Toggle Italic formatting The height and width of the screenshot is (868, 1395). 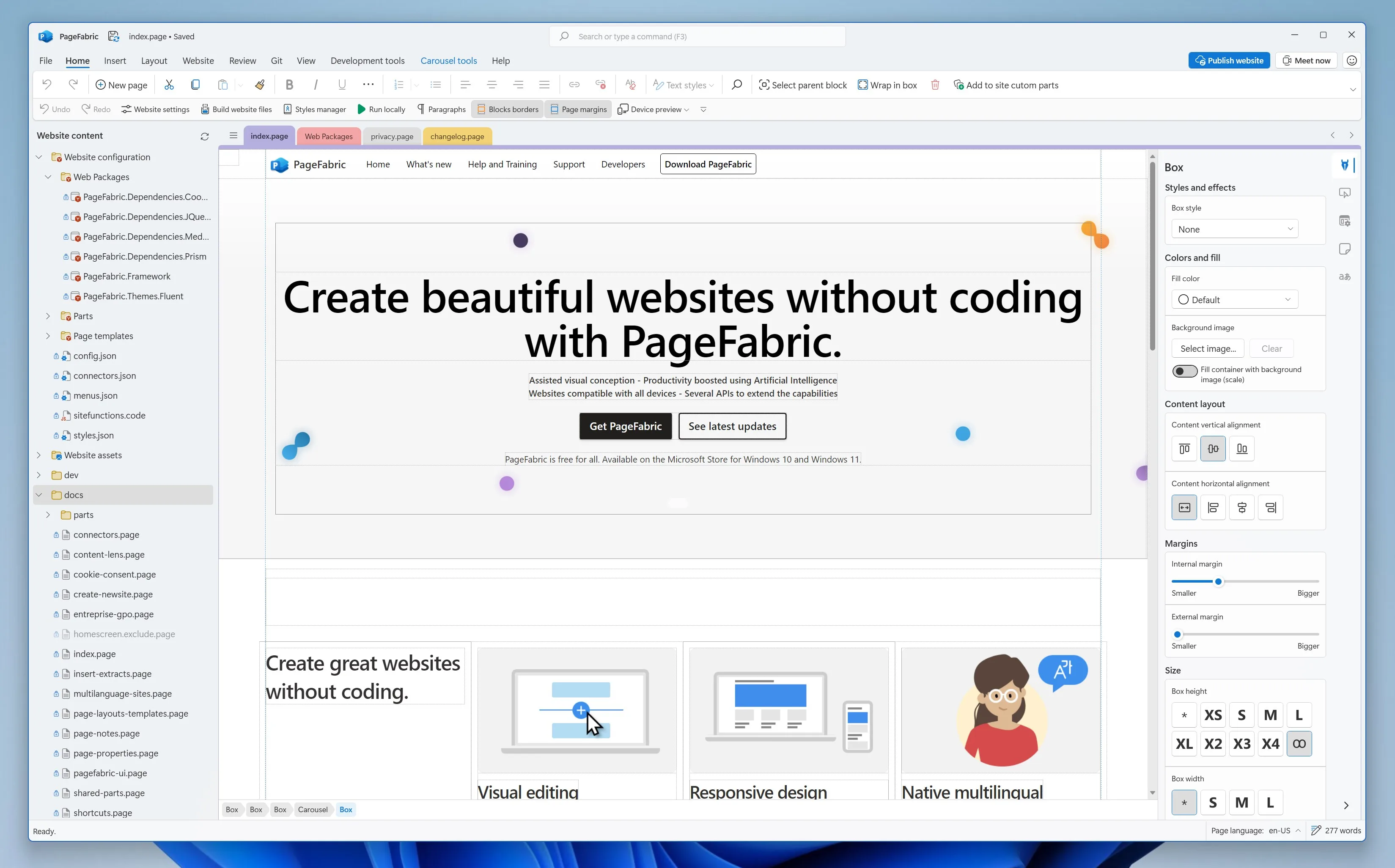coord(315,85)
